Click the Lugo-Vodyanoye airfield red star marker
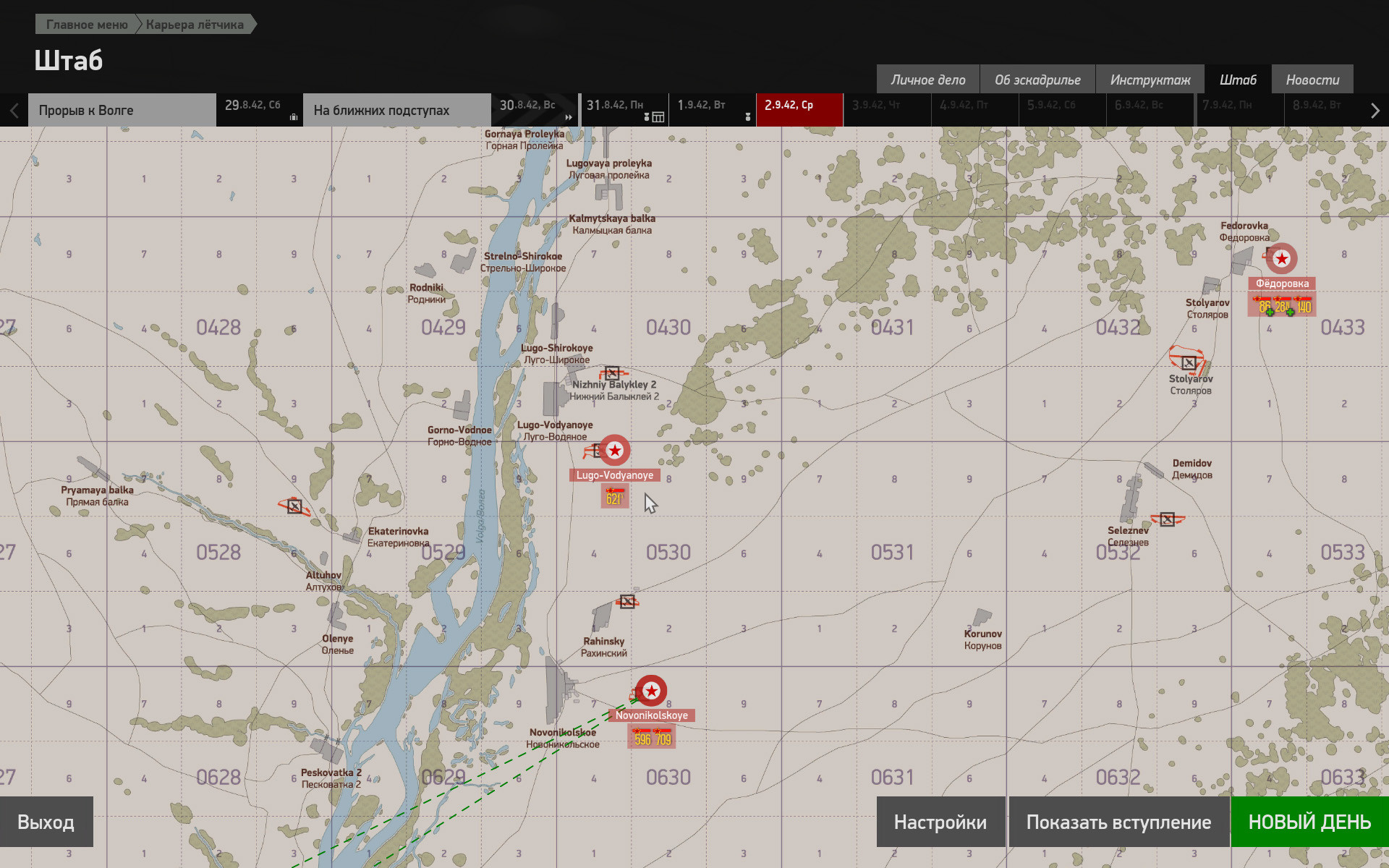Viewport: 1389px width, 868px height. point(615,451)
